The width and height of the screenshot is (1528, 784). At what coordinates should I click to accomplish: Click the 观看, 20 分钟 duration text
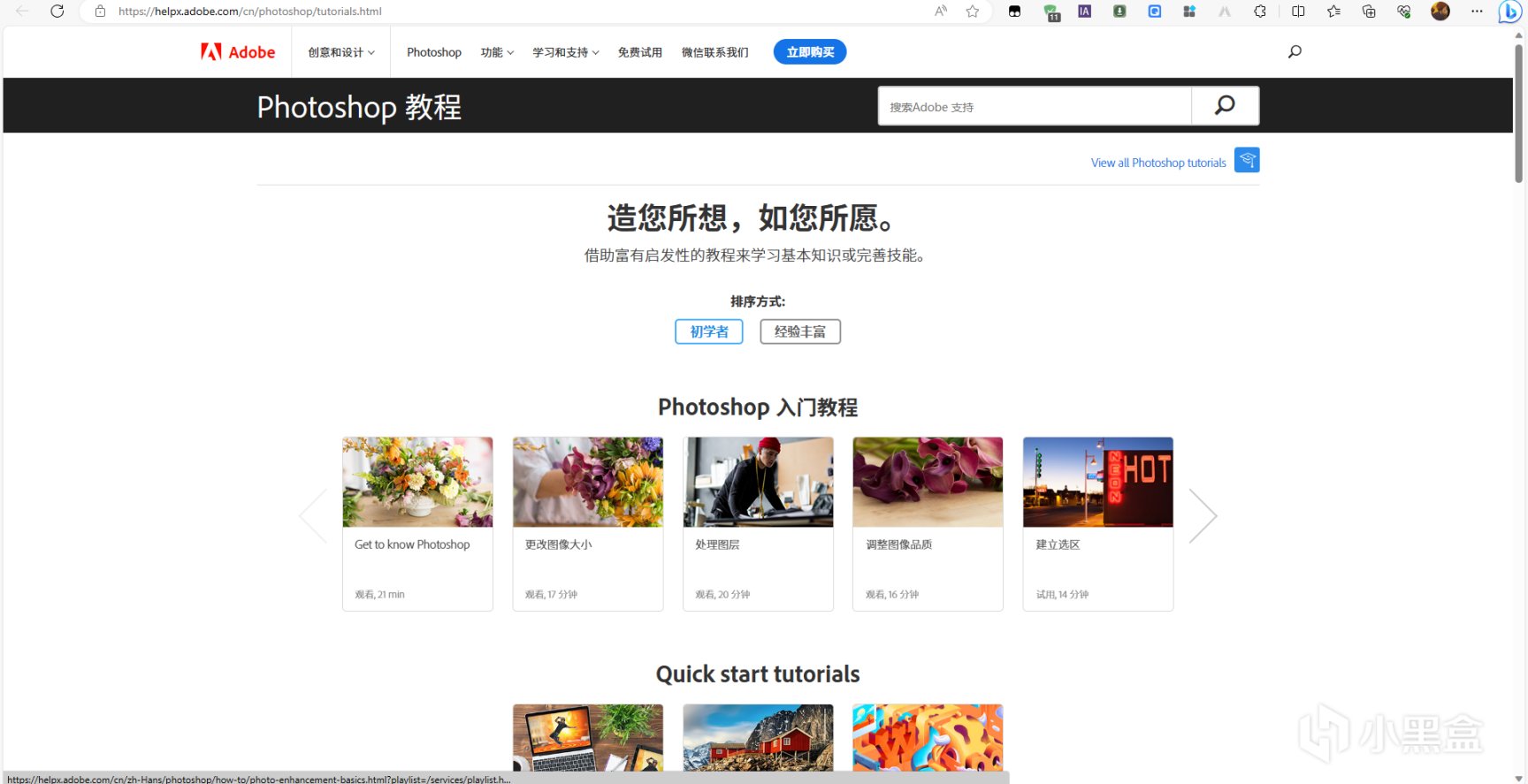coord(722,594)
